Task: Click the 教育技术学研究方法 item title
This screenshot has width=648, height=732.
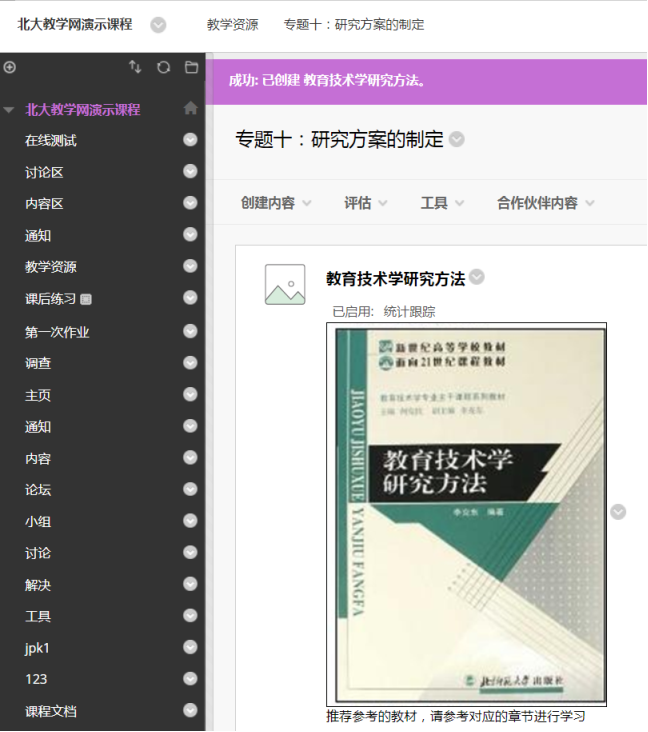Action: [395, 279]
